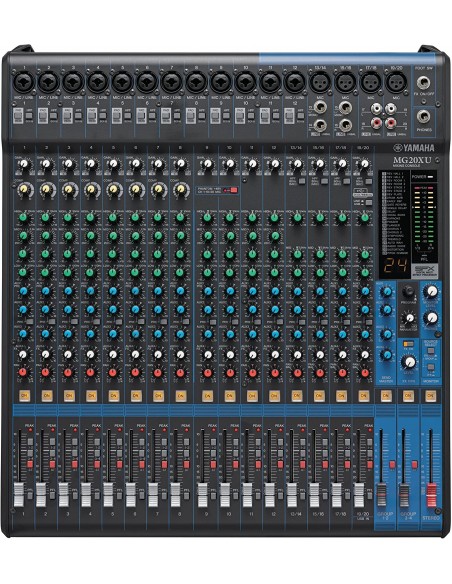Click the Yamaha logo on the console
The height and width of the screenshot is (584, 452).
click(x=414, y=148)
